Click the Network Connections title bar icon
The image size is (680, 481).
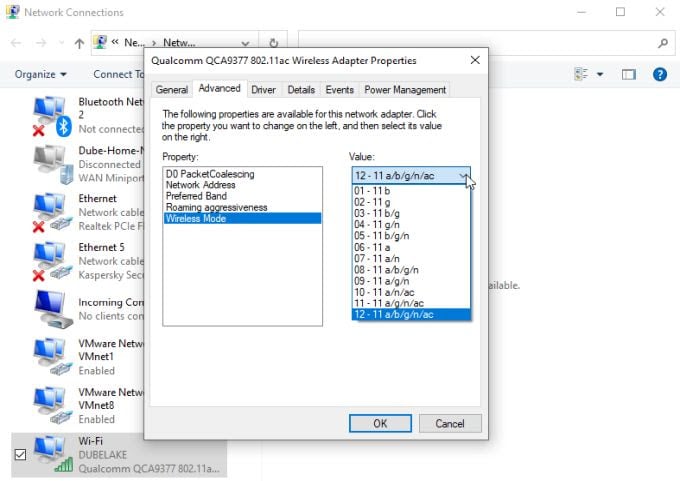[x=13, y=12]
